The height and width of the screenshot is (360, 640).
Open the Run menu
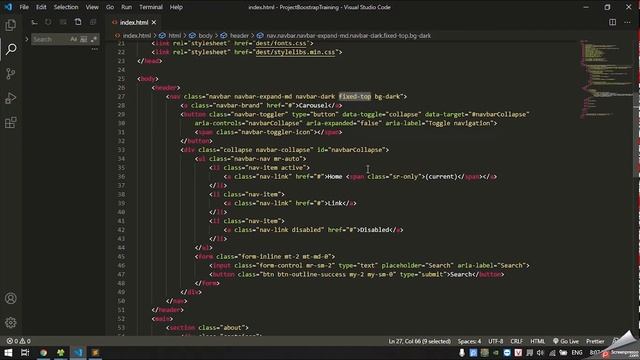click(x=127, y=7)
